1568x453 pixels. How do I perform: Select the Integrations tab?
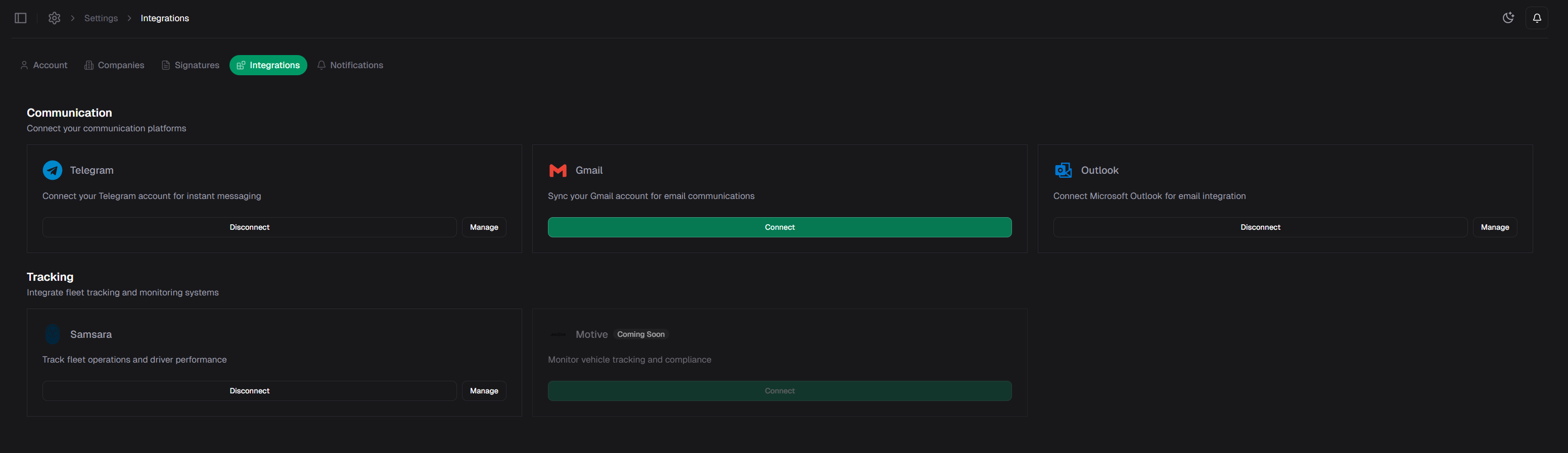268,65
